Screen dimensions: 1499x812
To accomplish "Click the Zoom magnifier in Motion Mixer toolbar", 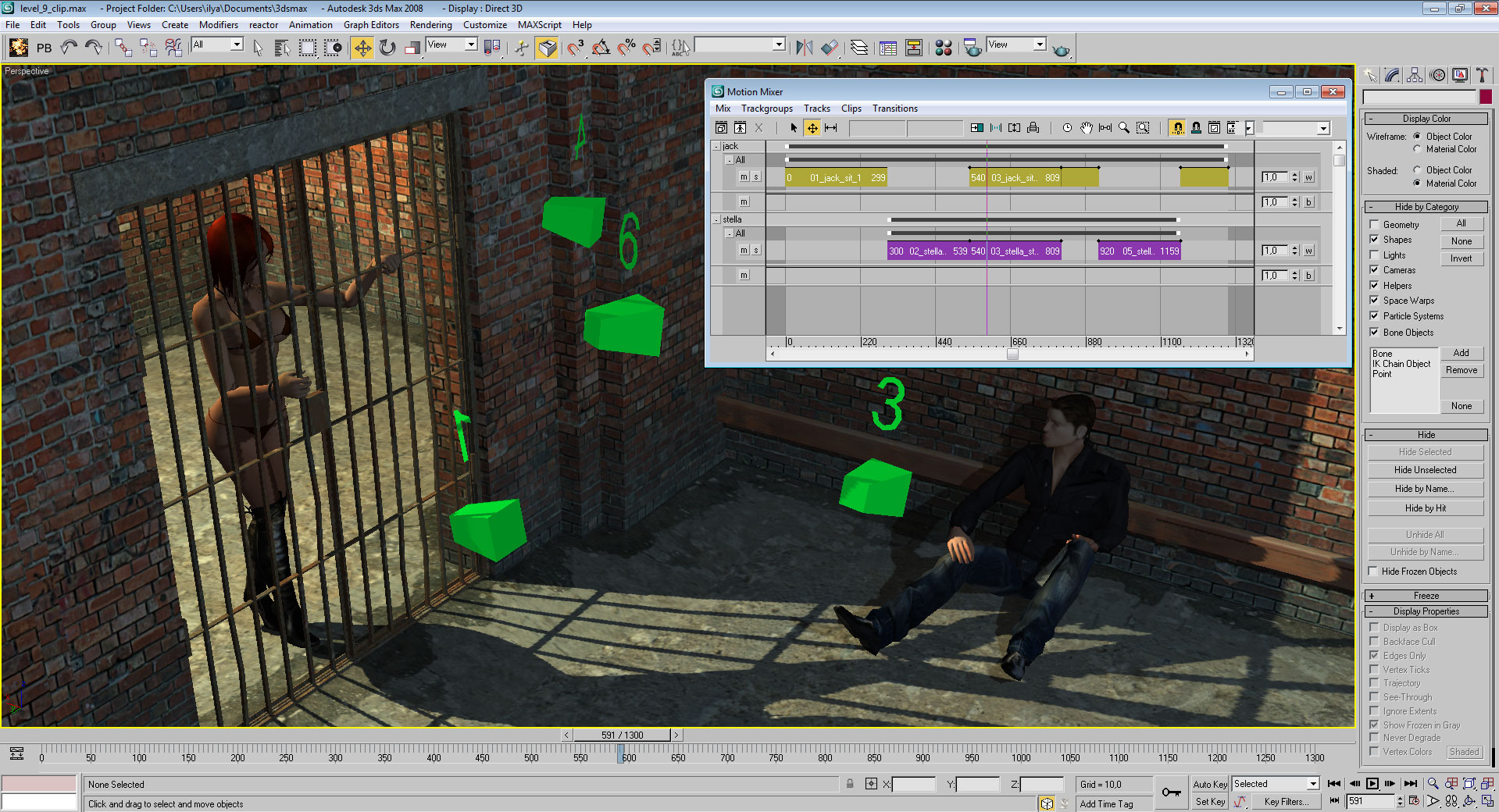I will point(1124,128).
